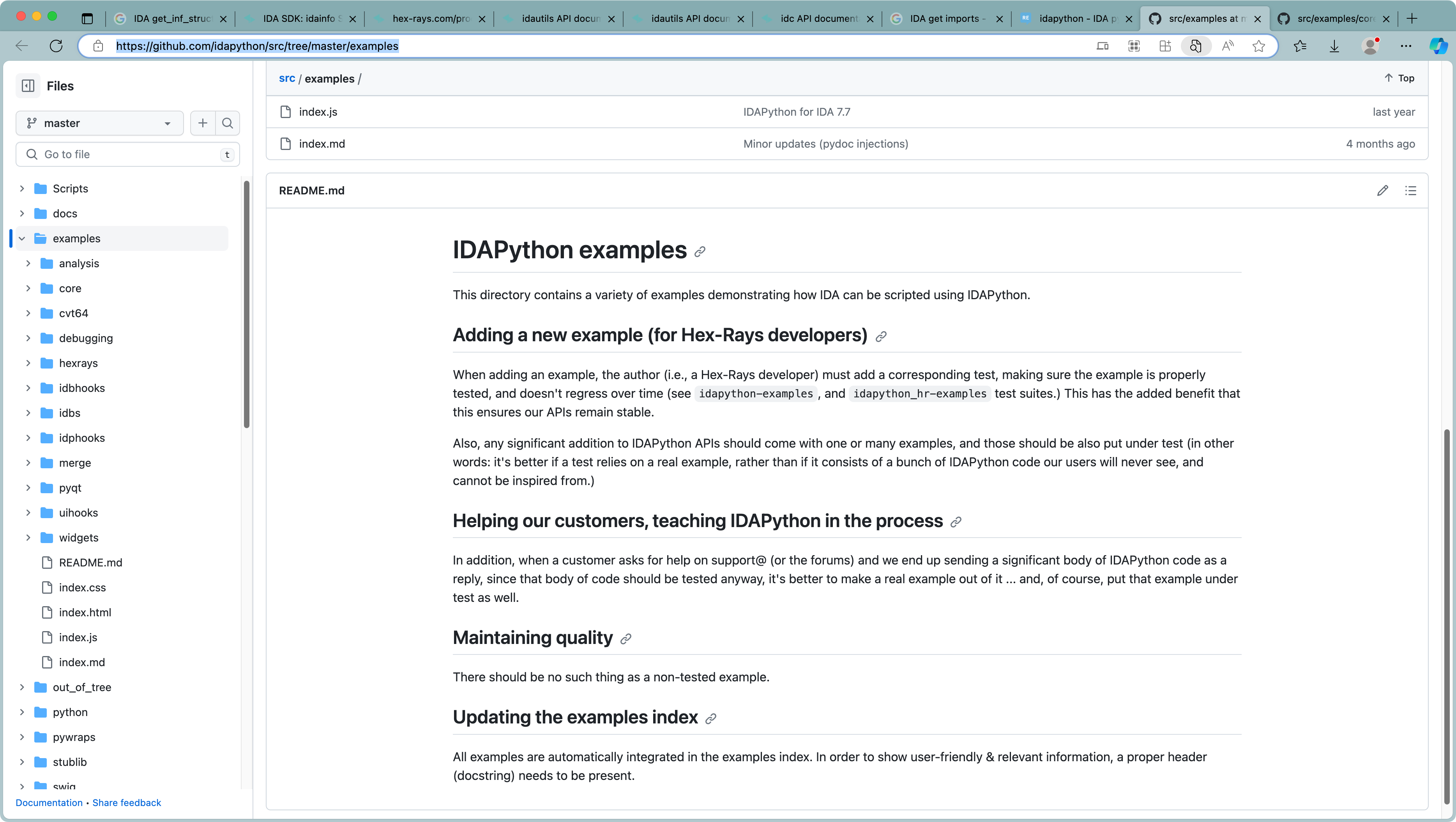Click the index.js file icon in listing
This screenshot has height=822, width=1456.
285,112
